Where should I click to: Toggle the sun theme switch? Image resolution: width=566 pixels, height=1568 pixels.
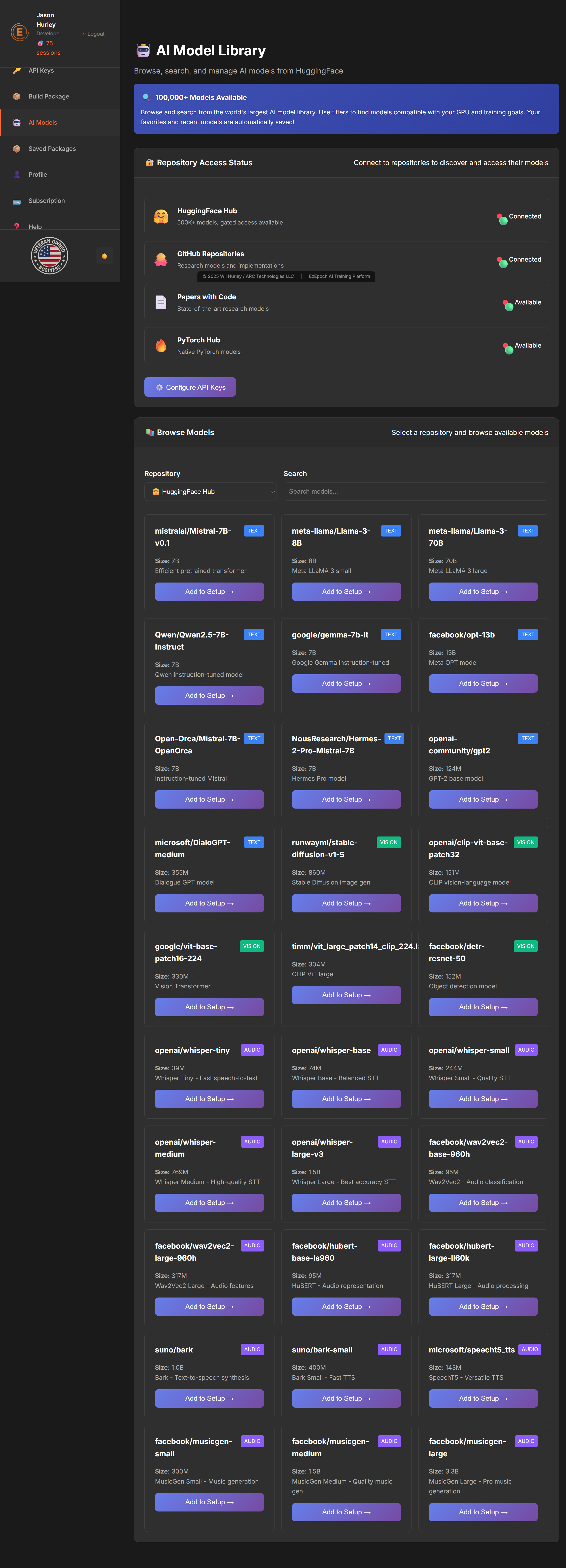pyautogui.click(x=104, y=256)
